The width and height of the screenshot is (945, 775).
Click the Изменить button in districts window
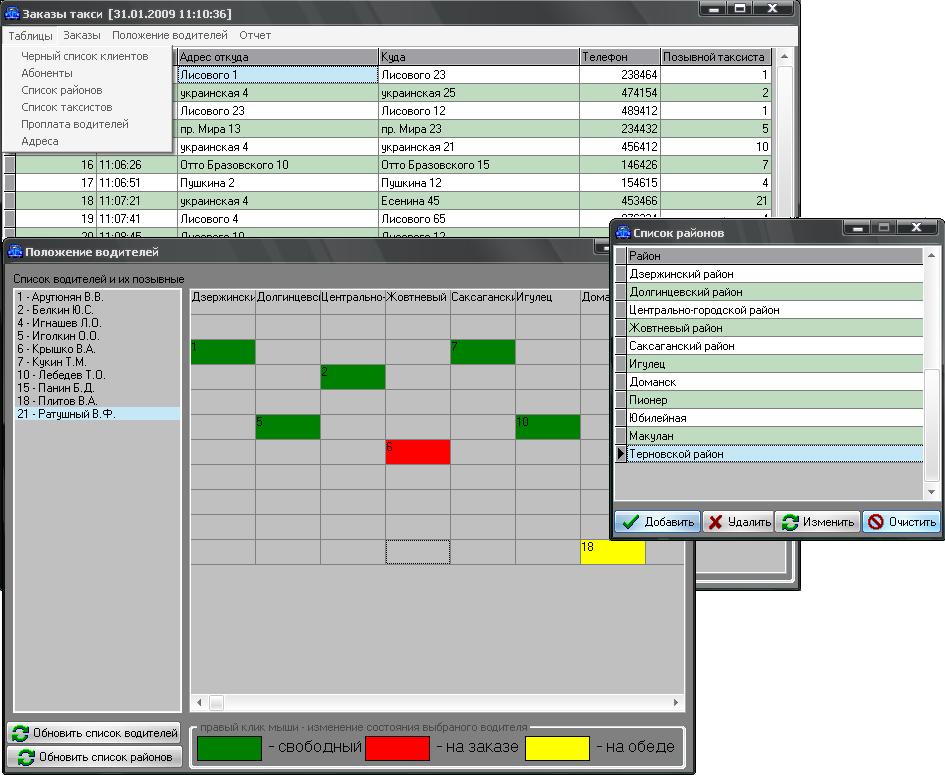click(x=817, y=522)
